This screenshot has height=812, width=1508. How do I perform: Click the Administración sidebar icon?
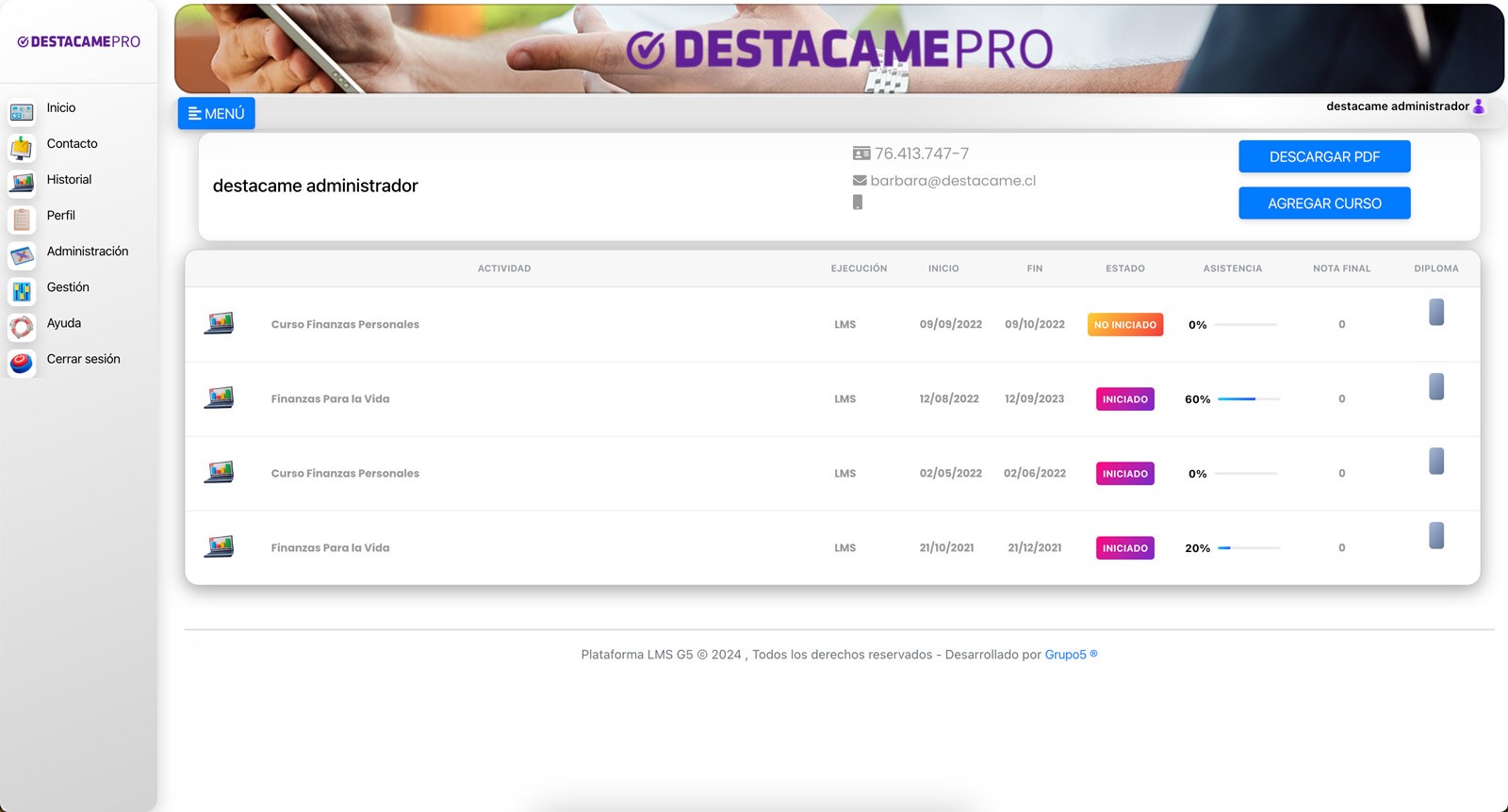[x=22, y=254]
